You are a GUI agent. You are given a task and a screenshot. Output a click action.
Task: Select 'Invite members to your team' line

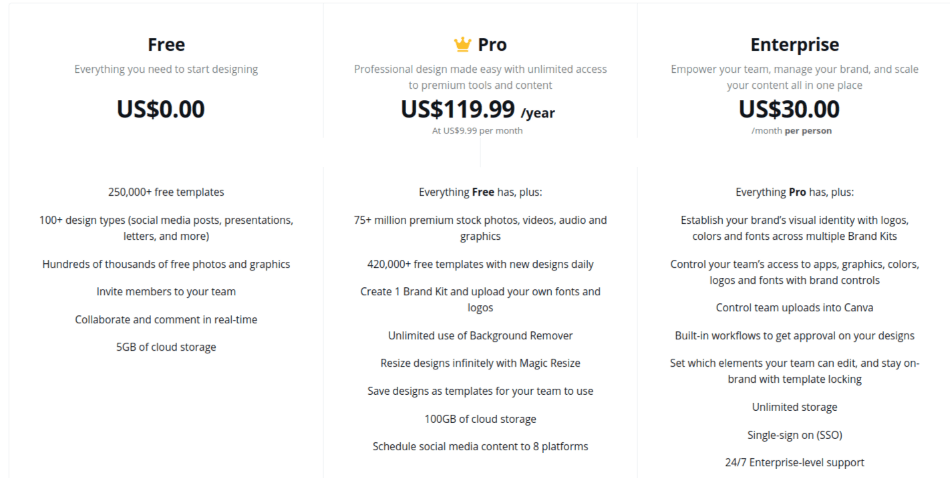tap(166, 291)
